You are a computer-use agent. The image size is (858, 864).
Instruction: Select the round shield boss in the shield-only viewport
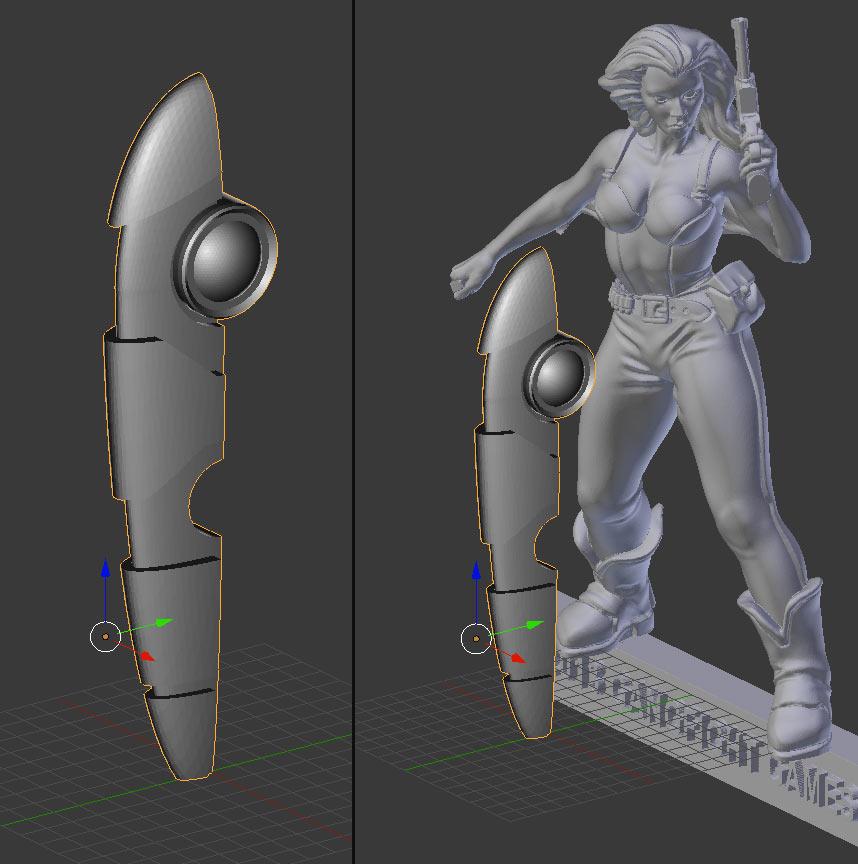click(x=225, y=259)
